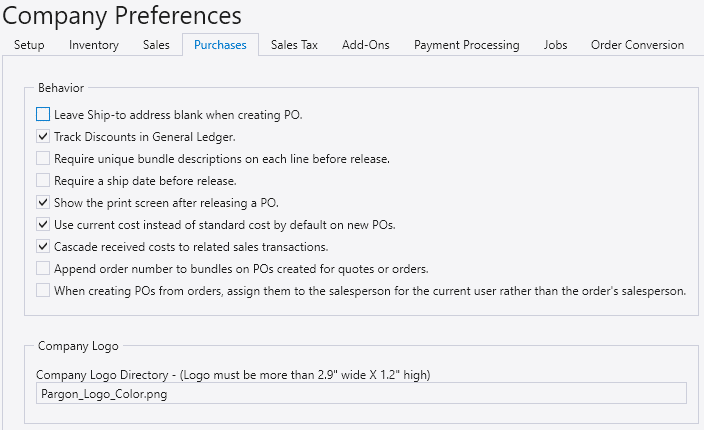The image size is (704, 430).
Task: Uncheck Use current cost instead of standard
Action: (x=43, y=225)
